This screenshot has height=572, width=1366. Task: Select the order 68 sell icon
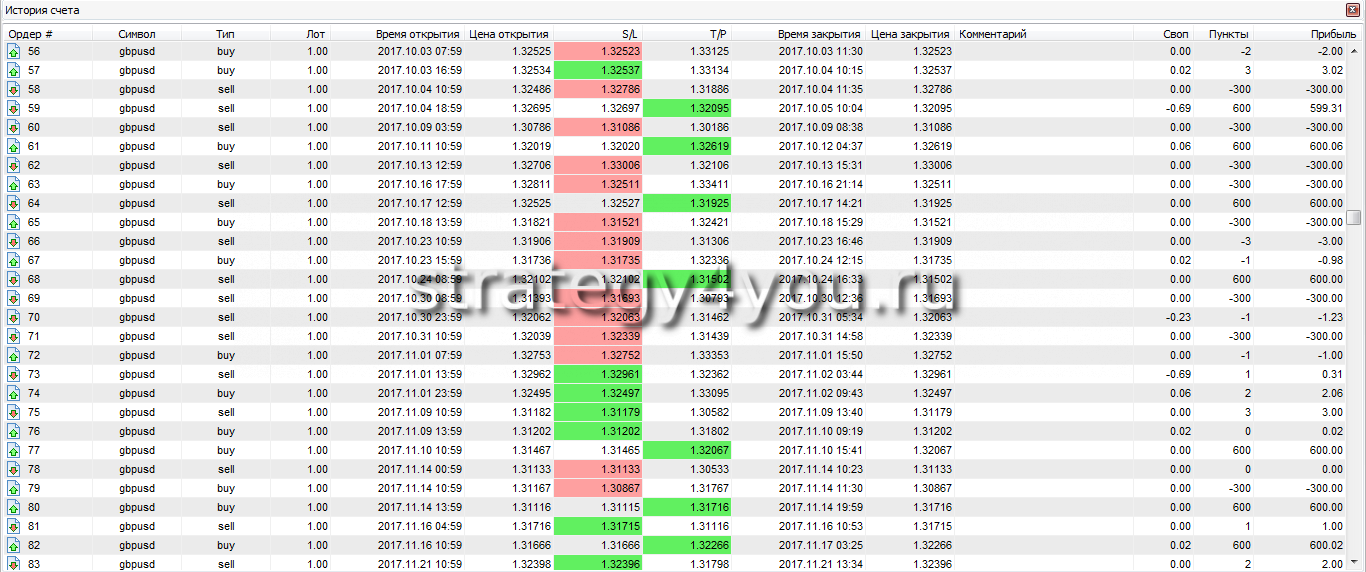pos(14,279)
